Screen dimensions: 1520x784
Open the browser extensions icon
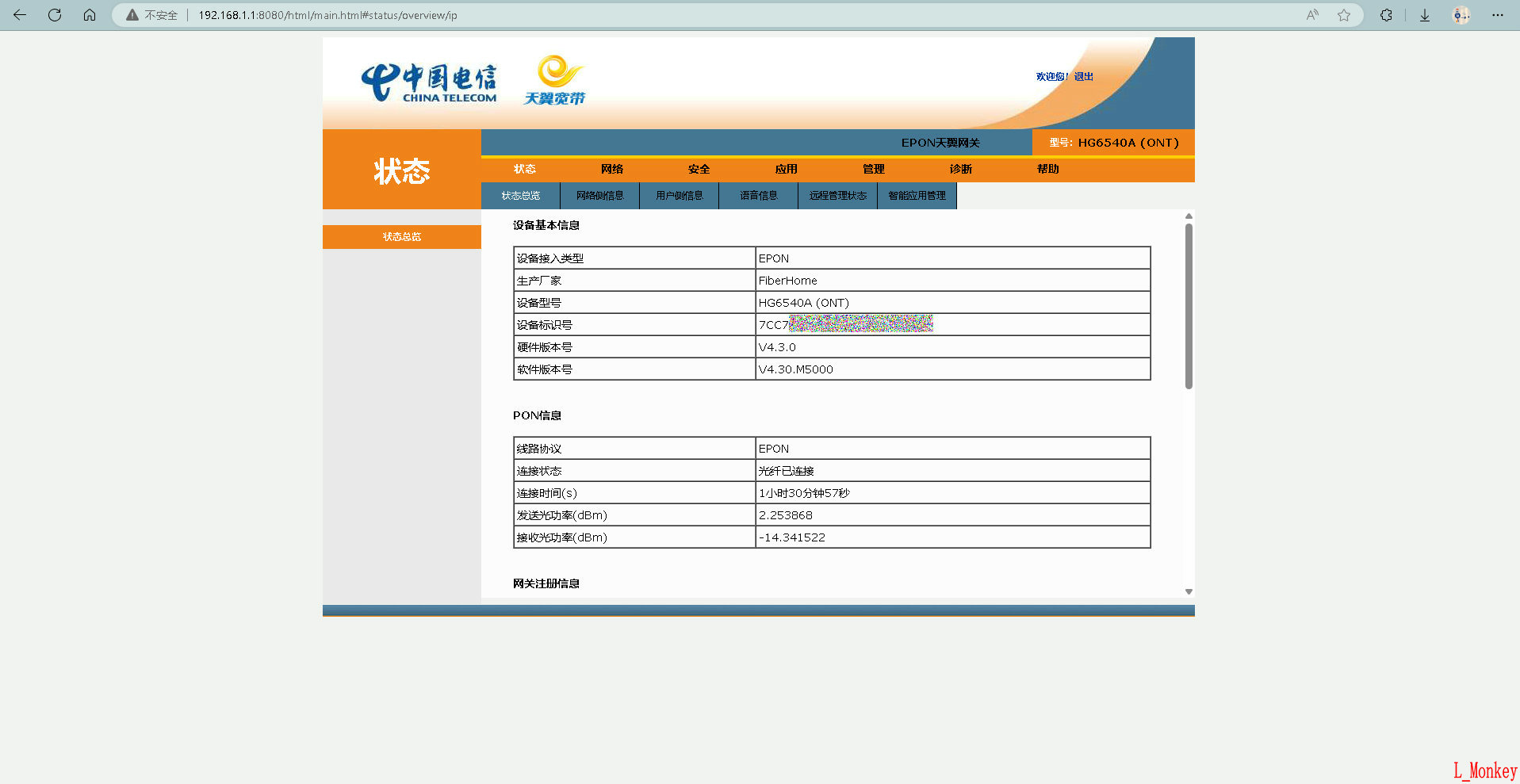(x=1386, y=15)
